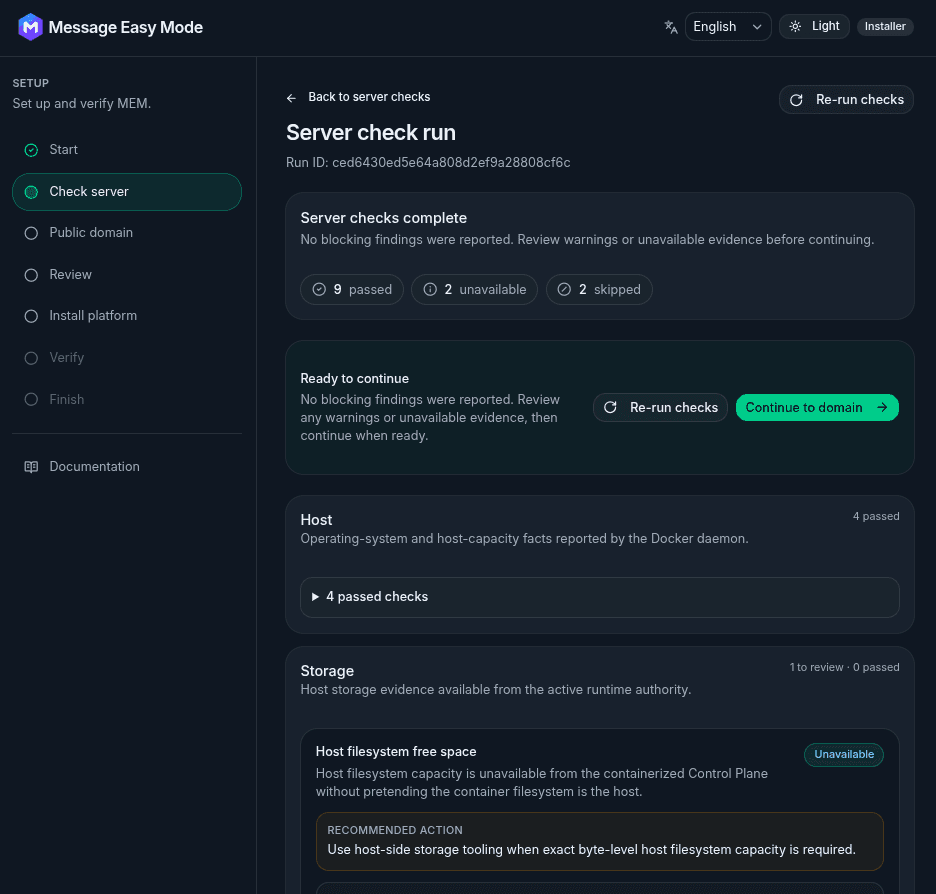Select the Verify step
The height and width of the screenshot is (894, 936).
(127, 357)
